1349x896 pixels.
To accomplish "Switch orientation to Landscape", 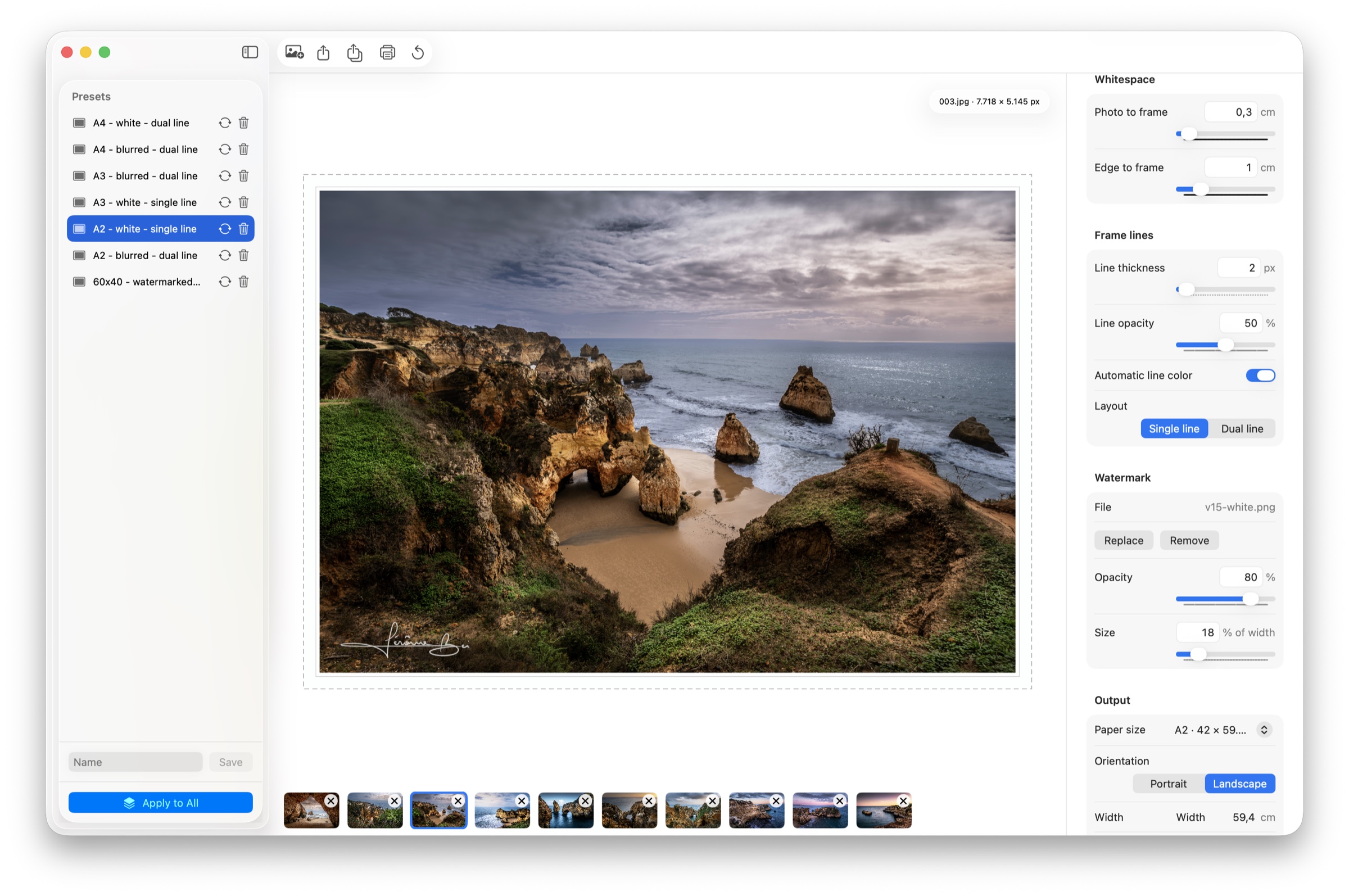I will click(1239, 784).
